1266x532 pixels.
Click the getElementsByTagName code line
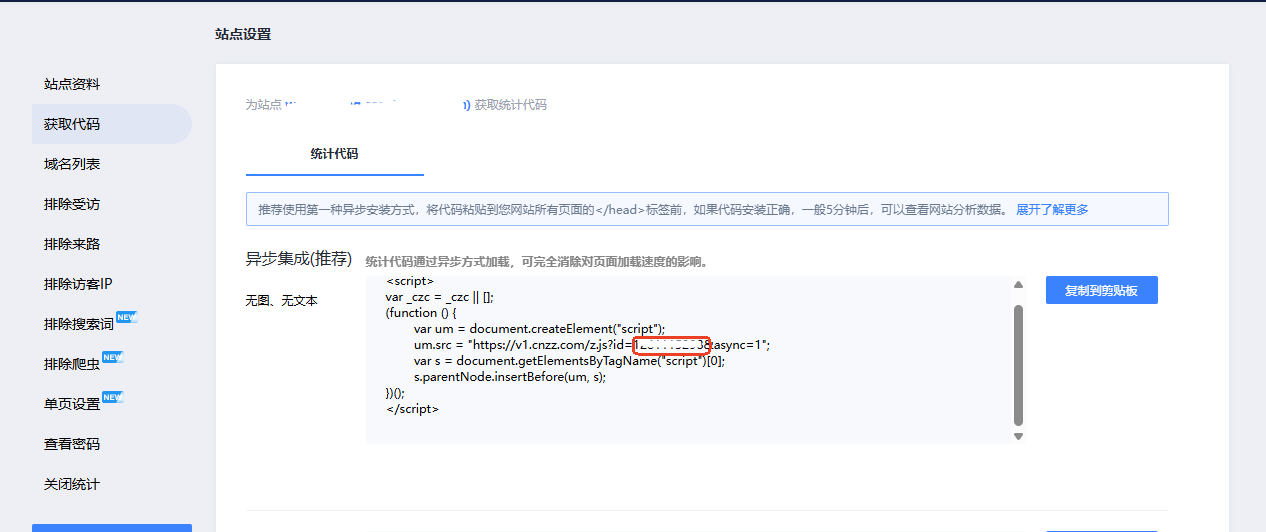569,361
